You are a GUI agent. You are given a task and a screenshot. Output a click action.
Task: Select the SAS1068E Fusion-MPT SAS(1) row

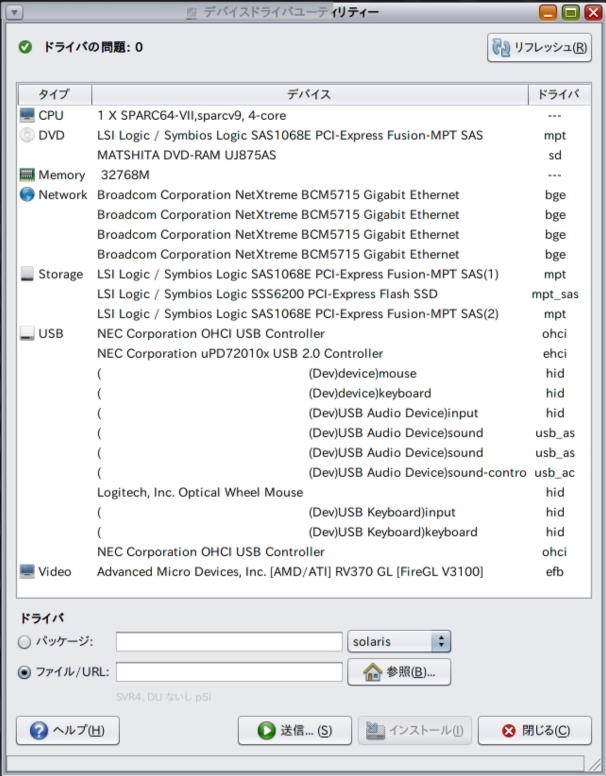coord(304,274)
